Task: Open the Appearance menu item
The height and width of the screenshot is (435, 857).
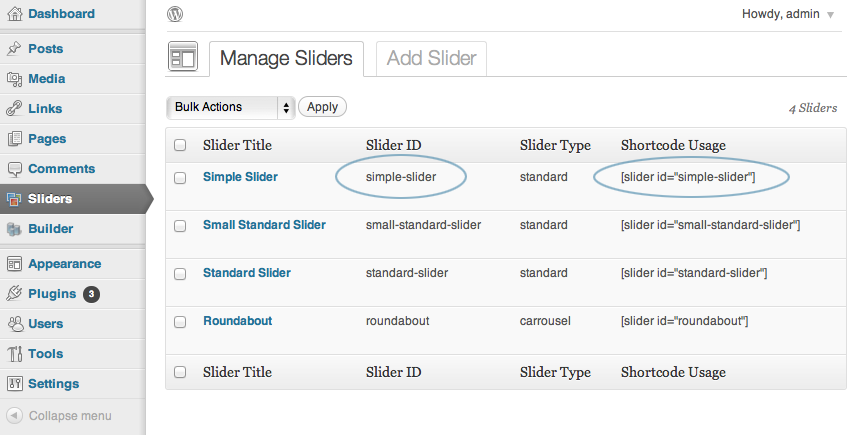Action: point(64,264)
